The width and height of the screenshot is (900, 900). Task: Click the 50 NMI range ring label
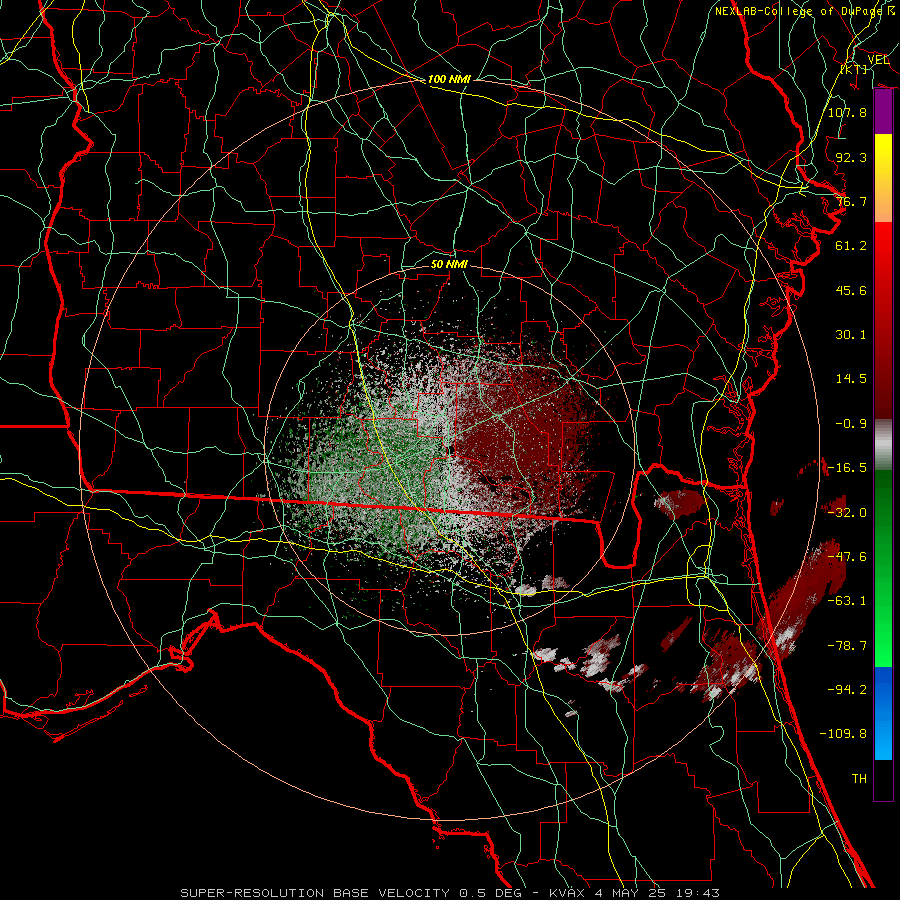pos(449,264)
